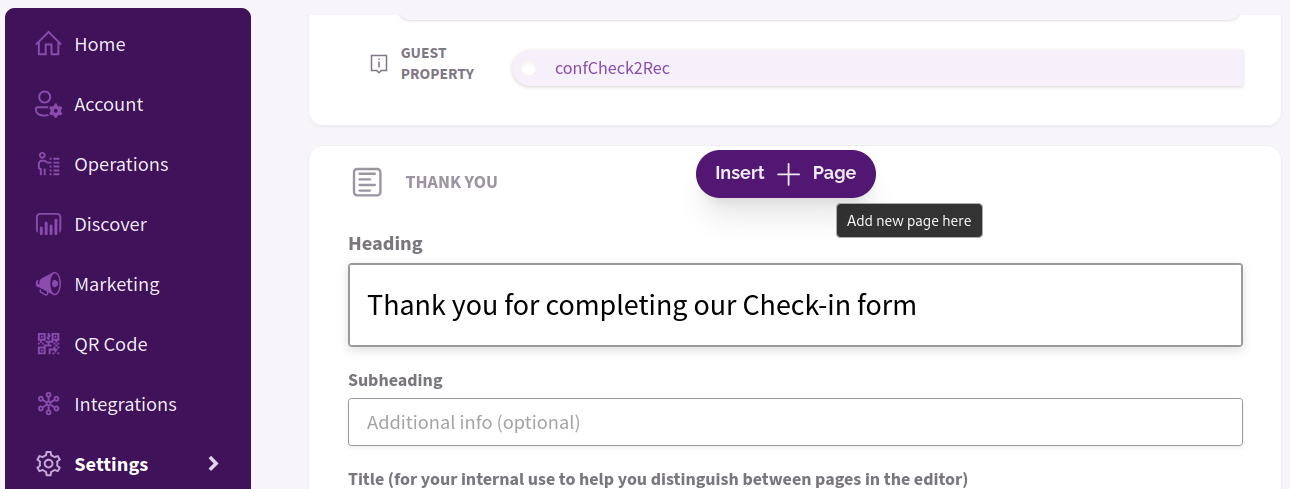Go to the Operations menu item
This screenshot has height=489, width=1290.
tap(121, 165)
